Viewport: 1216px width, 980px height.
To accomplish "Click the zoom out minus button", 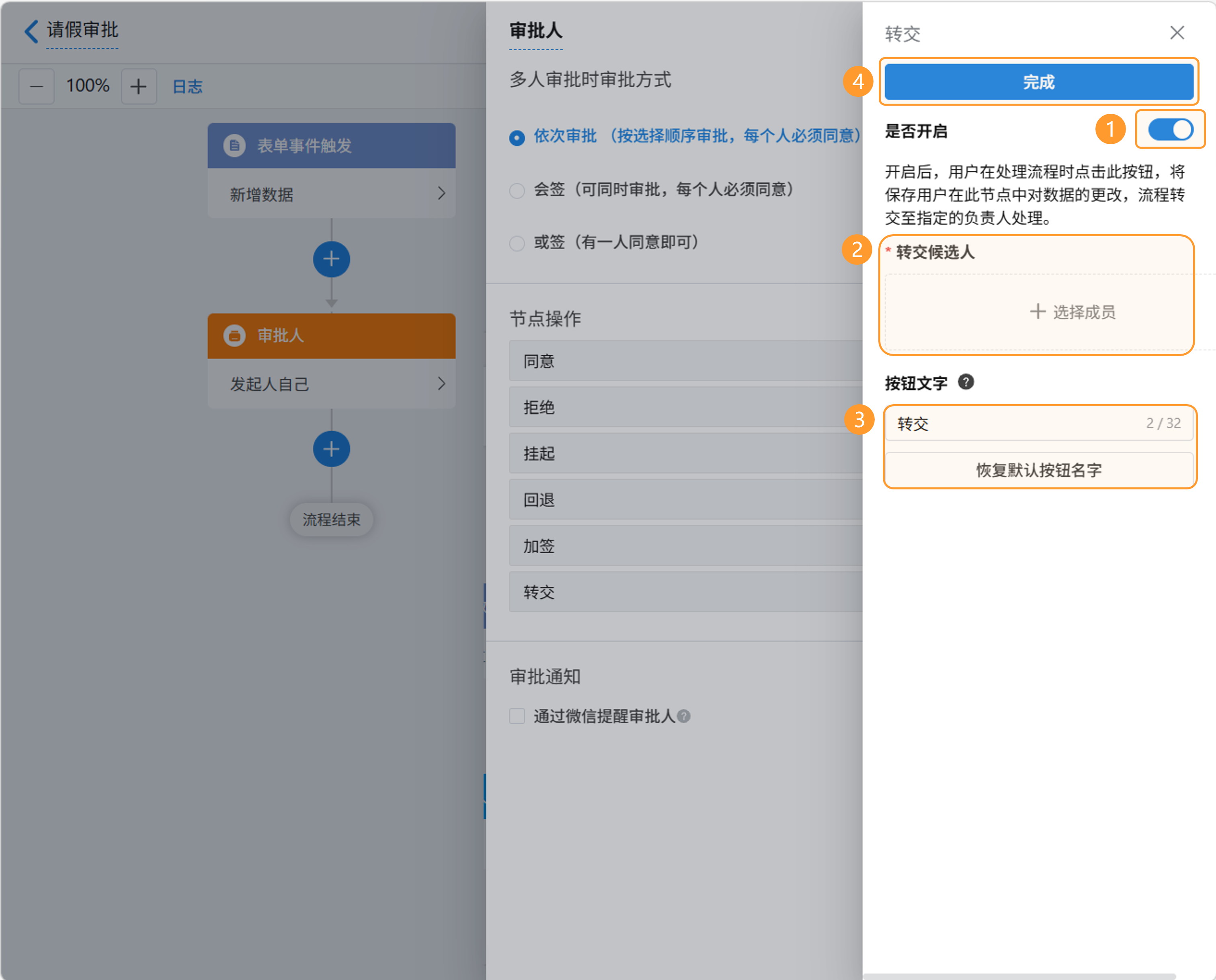I will [37, 86].
